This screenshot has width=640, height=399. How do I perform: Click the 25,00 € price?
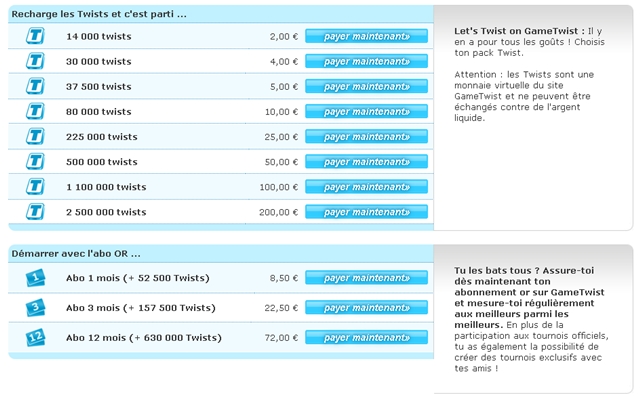coord(281,137)
